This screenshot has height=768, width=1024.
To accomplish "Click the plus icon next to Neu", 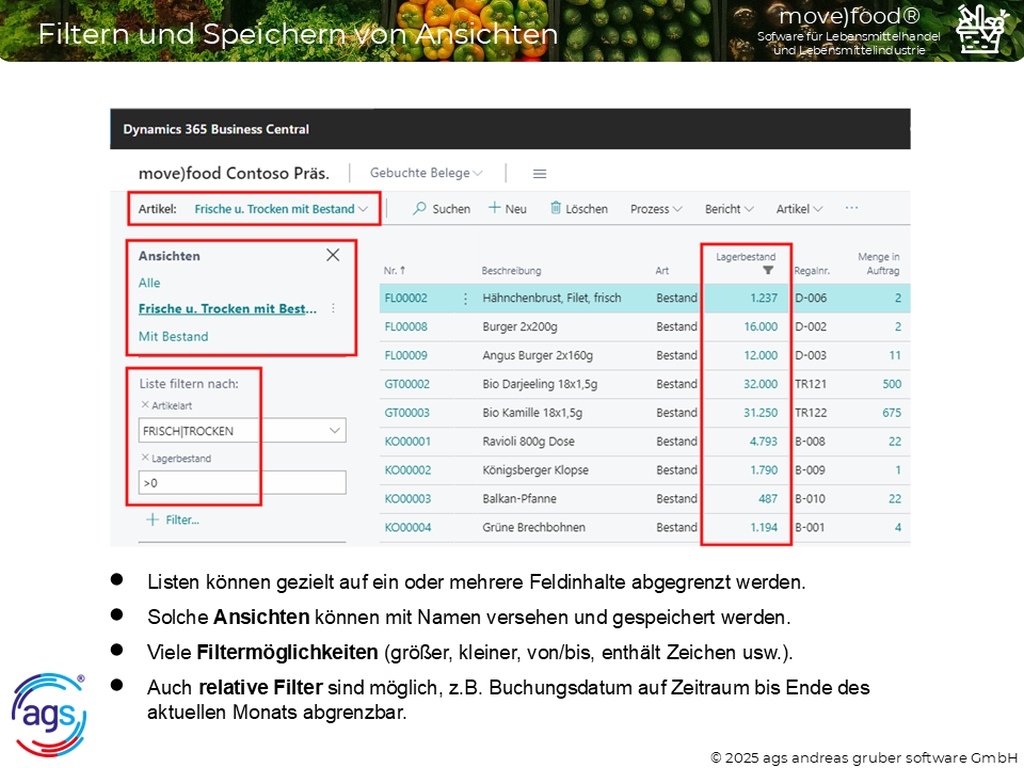I will point(494,208).
